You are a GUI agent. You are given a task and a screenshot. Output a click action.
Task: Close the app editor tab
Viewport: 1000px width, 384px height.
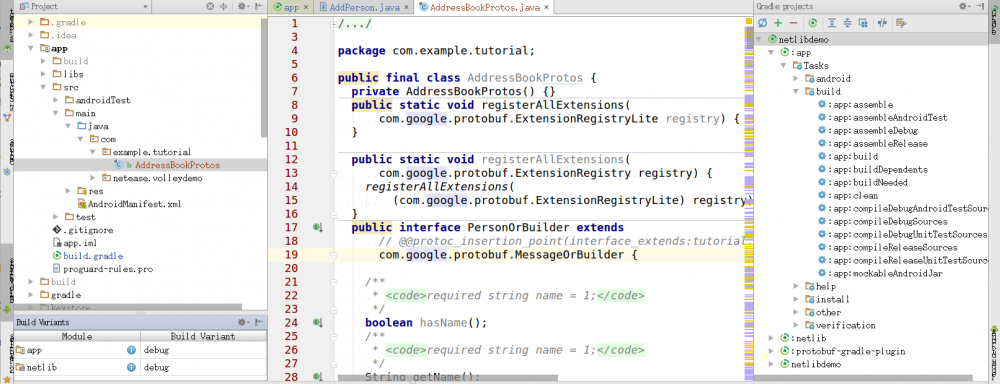(306, 8)
